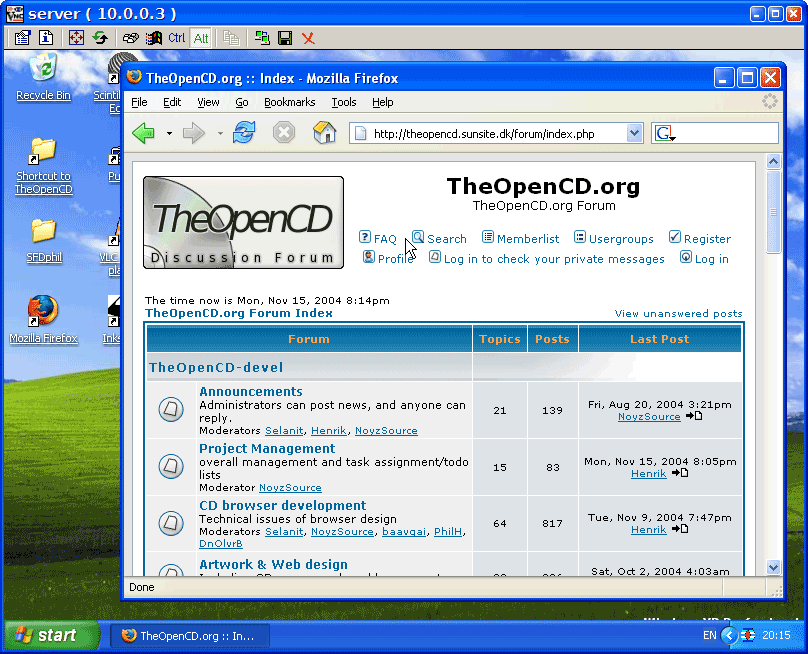Image resolution: width=808 pixels, height=654 pixels.
Task: Toggle the Alt key in the VNC toolbar
Action: pos(200,38)
